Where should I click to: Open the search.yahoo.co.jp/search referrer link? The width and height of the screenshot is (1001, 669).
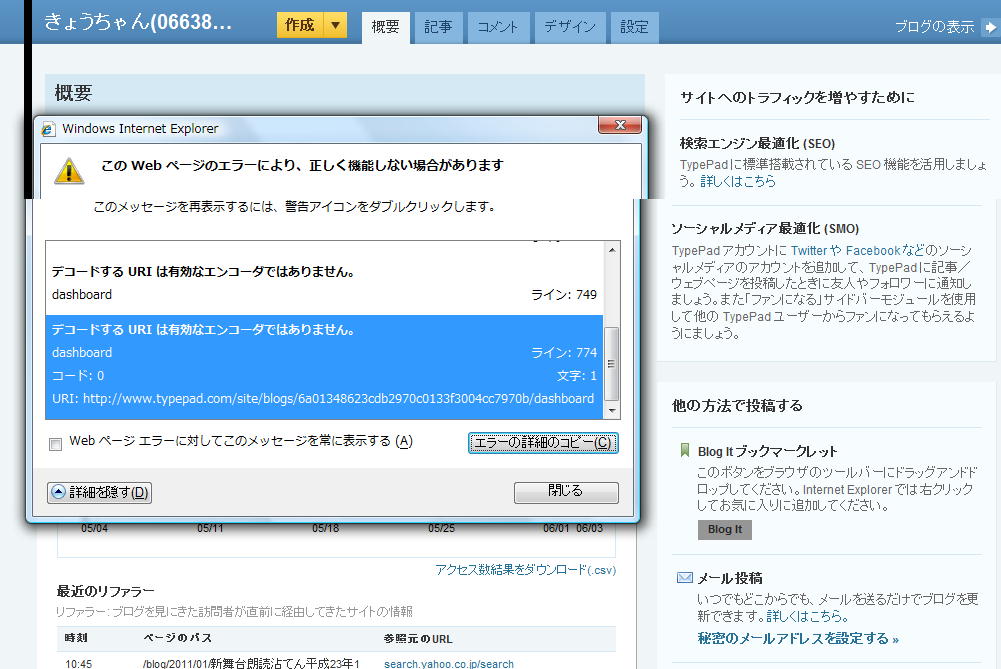click(449, 664)
